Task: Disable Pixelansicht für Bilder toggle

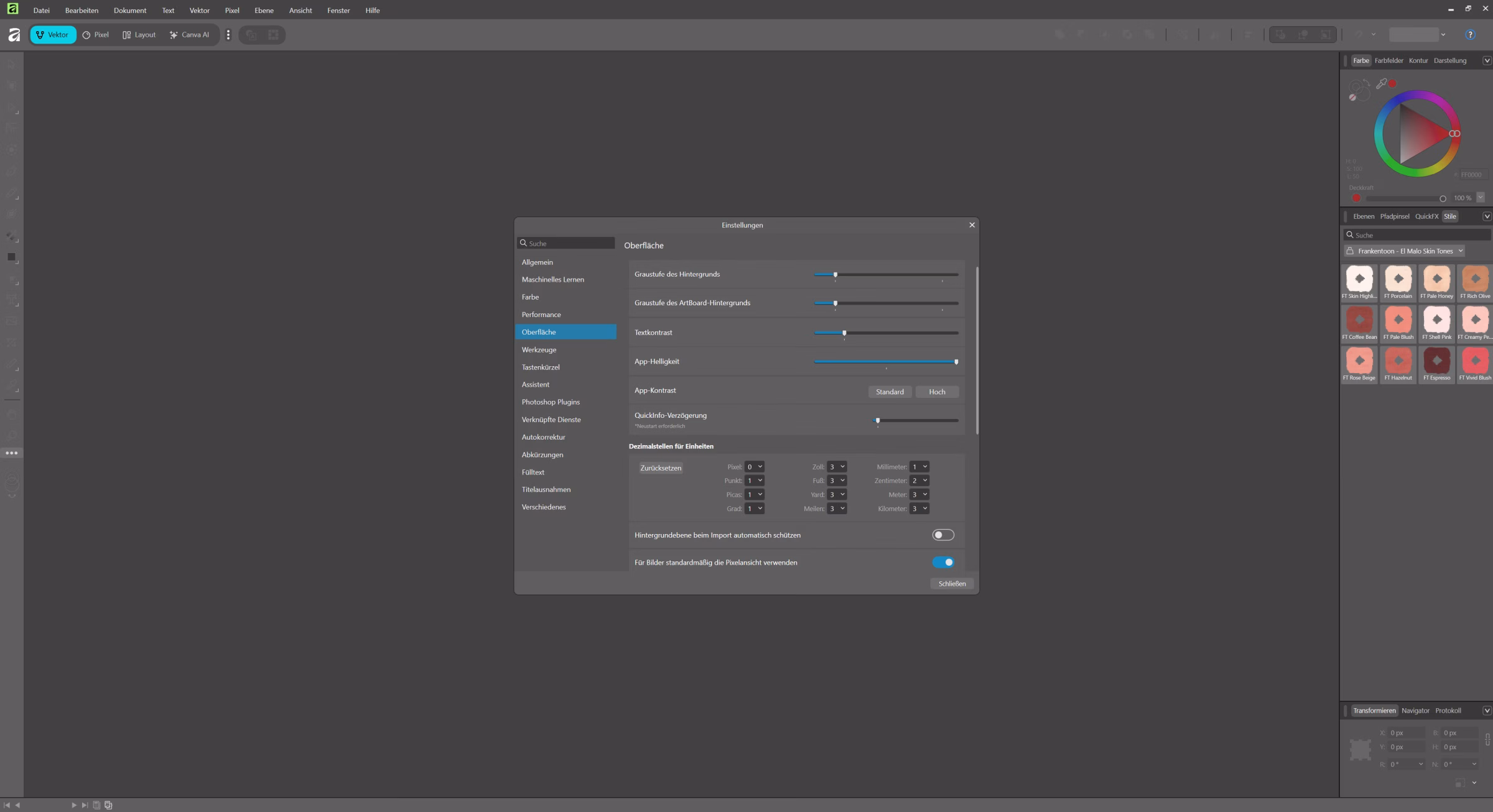Action: tap(942, 563)
